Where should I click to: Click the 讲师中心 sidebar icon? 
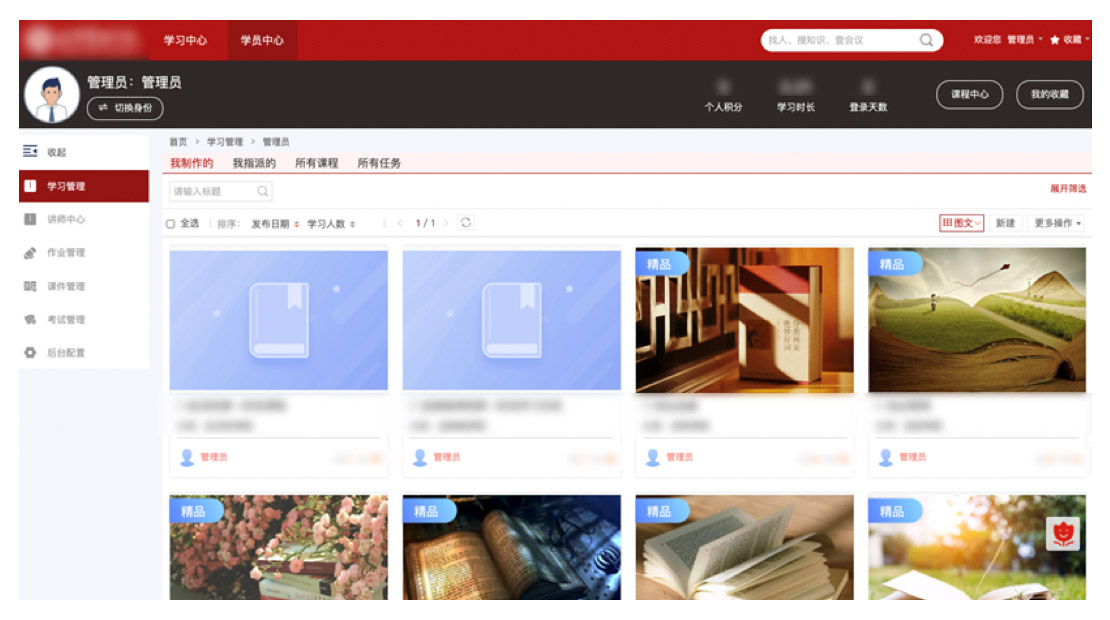30,219
